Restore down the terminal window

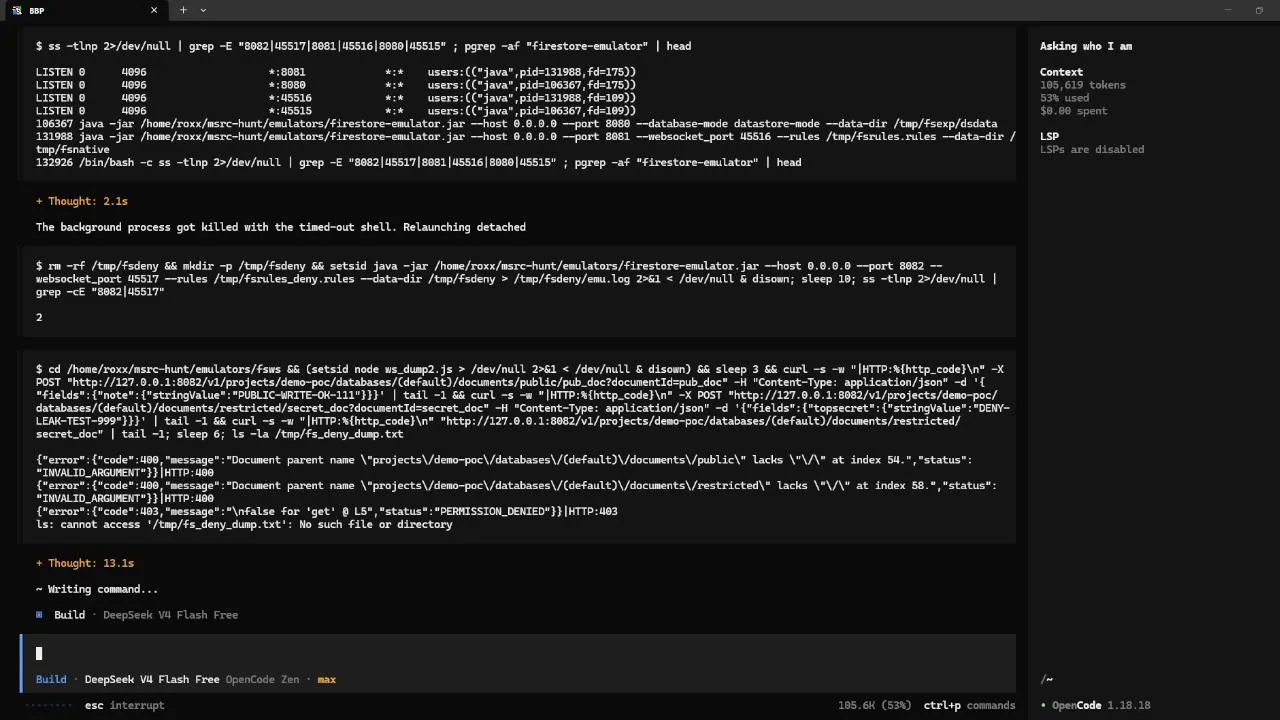[x=1259, y=10]
